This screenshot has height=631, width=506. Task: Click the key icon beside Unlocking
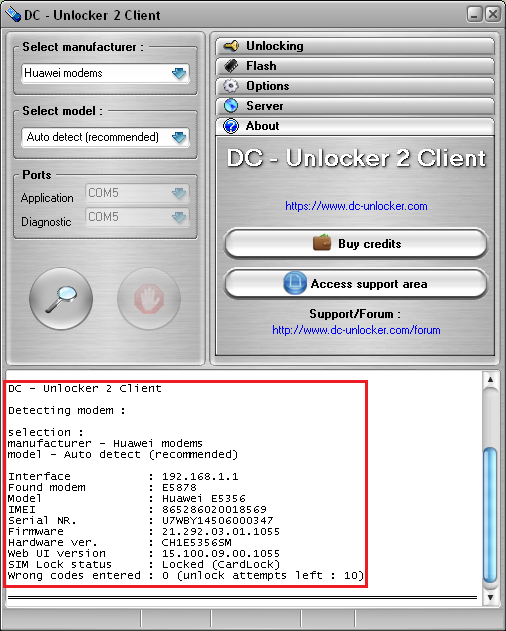coord(231,46)
